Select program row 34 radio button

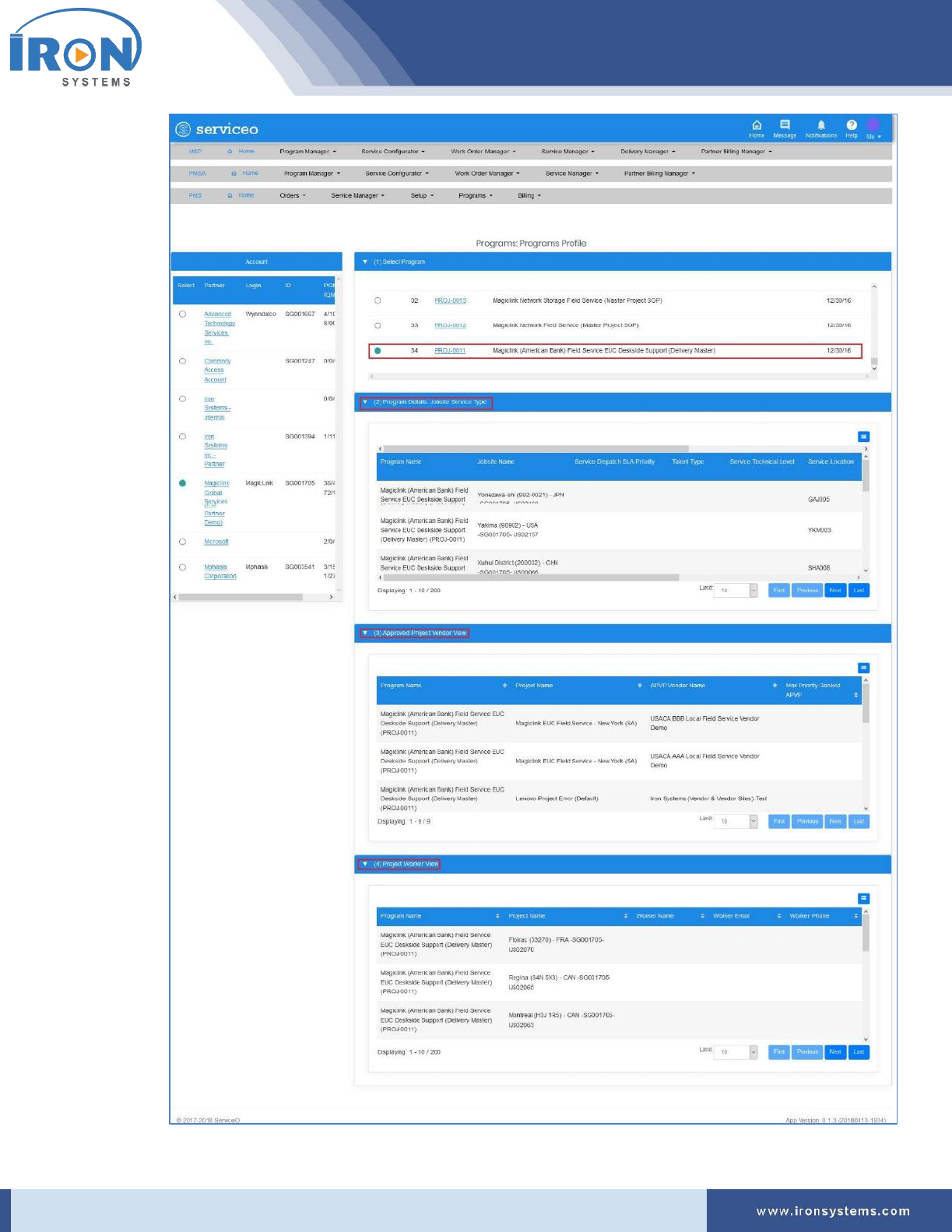point(378,351)
